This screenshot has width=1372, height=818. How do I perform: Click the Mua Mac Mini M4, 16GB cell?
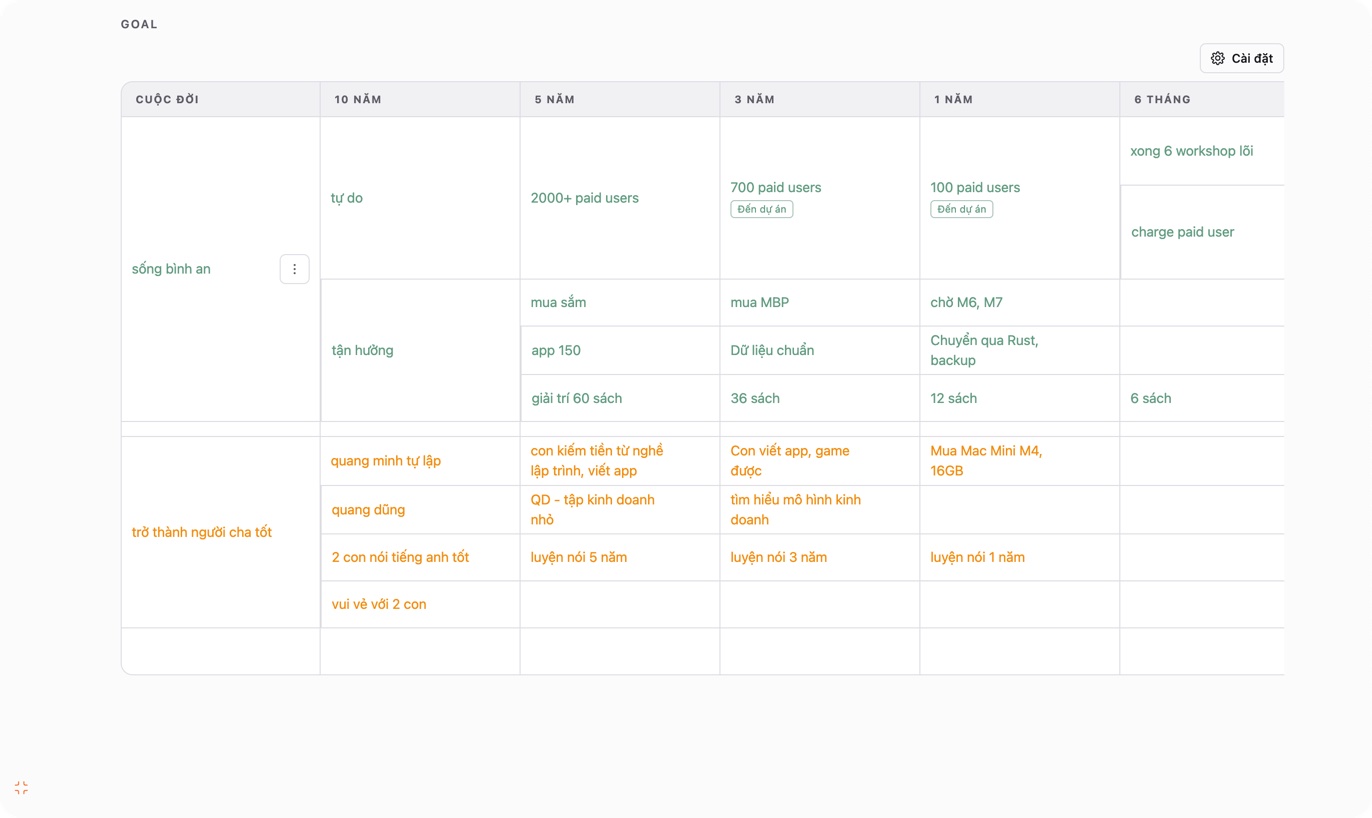[1020, 461]
